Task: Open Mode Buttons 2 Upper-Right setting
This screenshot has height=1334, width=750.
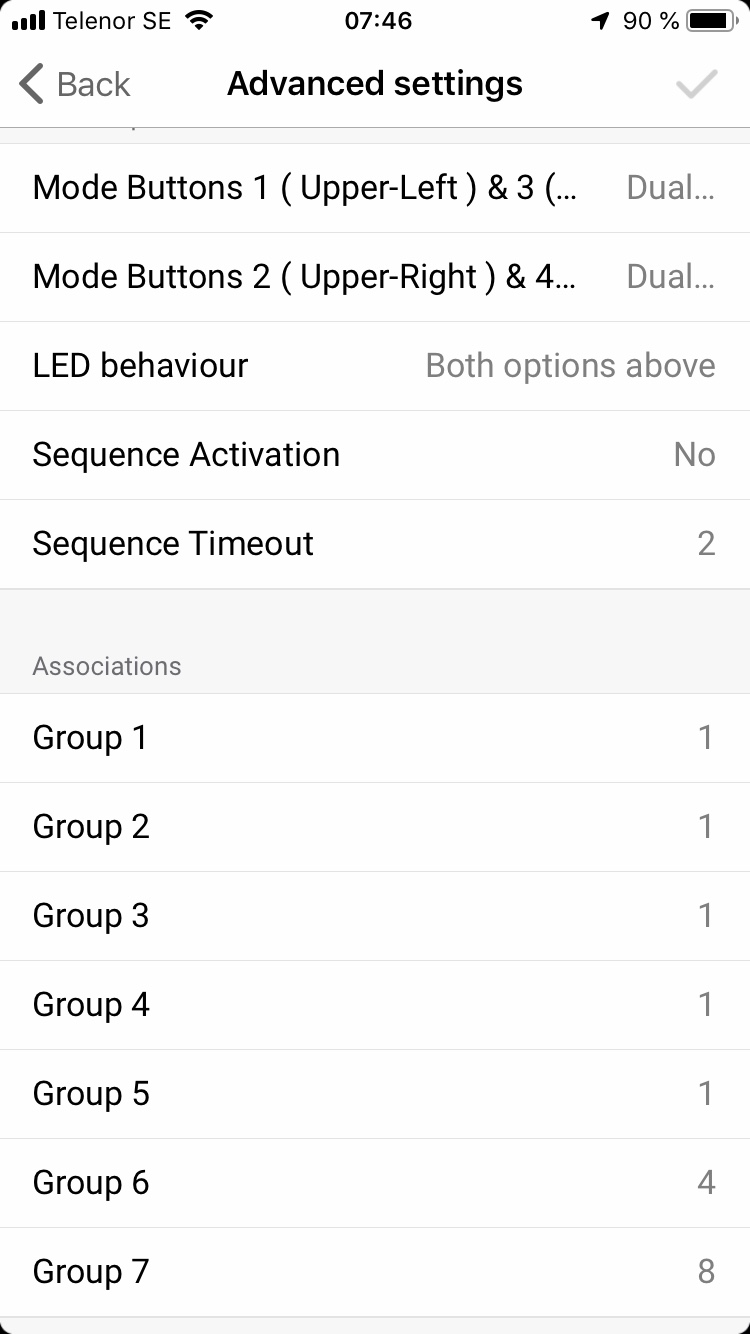Action: (374, 277)
